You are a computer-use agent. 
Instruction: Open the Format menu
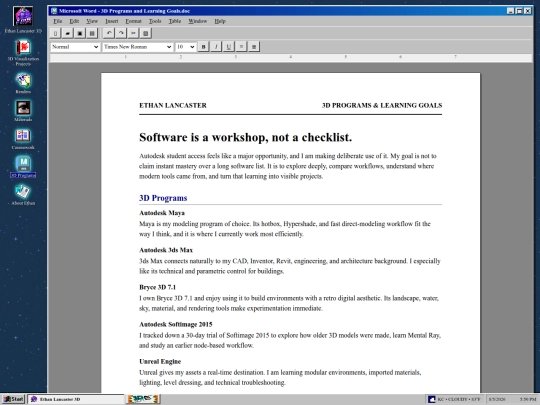(133, 21)
